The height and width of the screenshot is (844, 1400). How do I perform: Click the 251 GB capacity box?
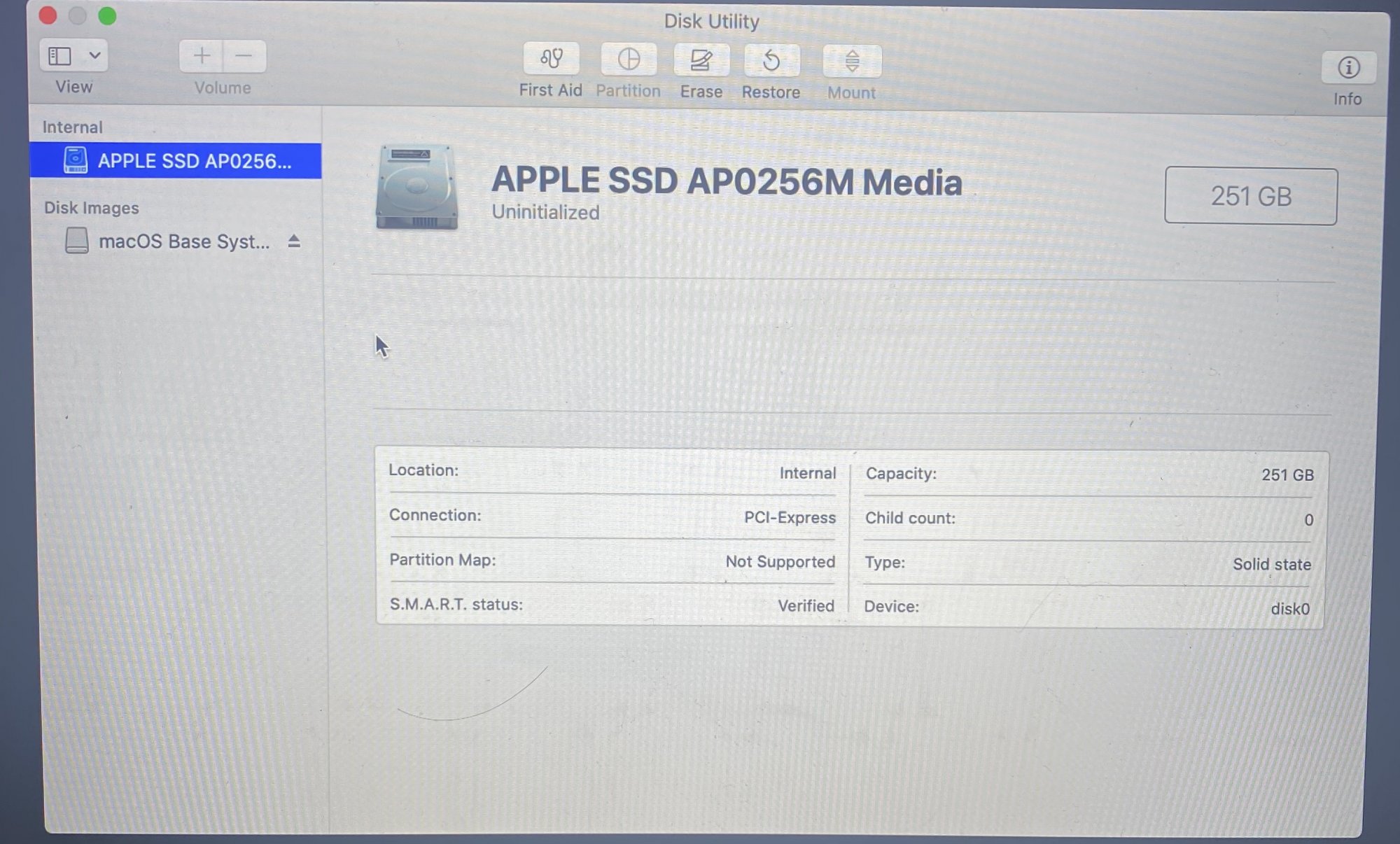click(x=1250, y=196)
